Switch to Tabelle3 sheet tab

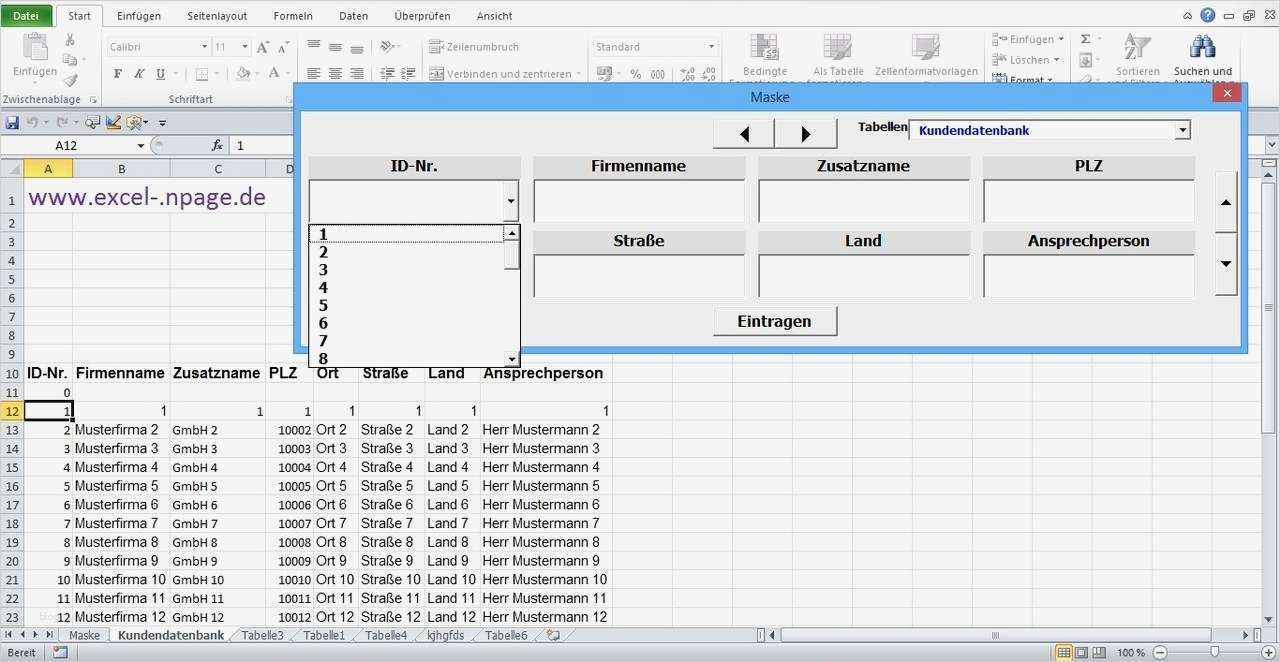tap(263, 635)
